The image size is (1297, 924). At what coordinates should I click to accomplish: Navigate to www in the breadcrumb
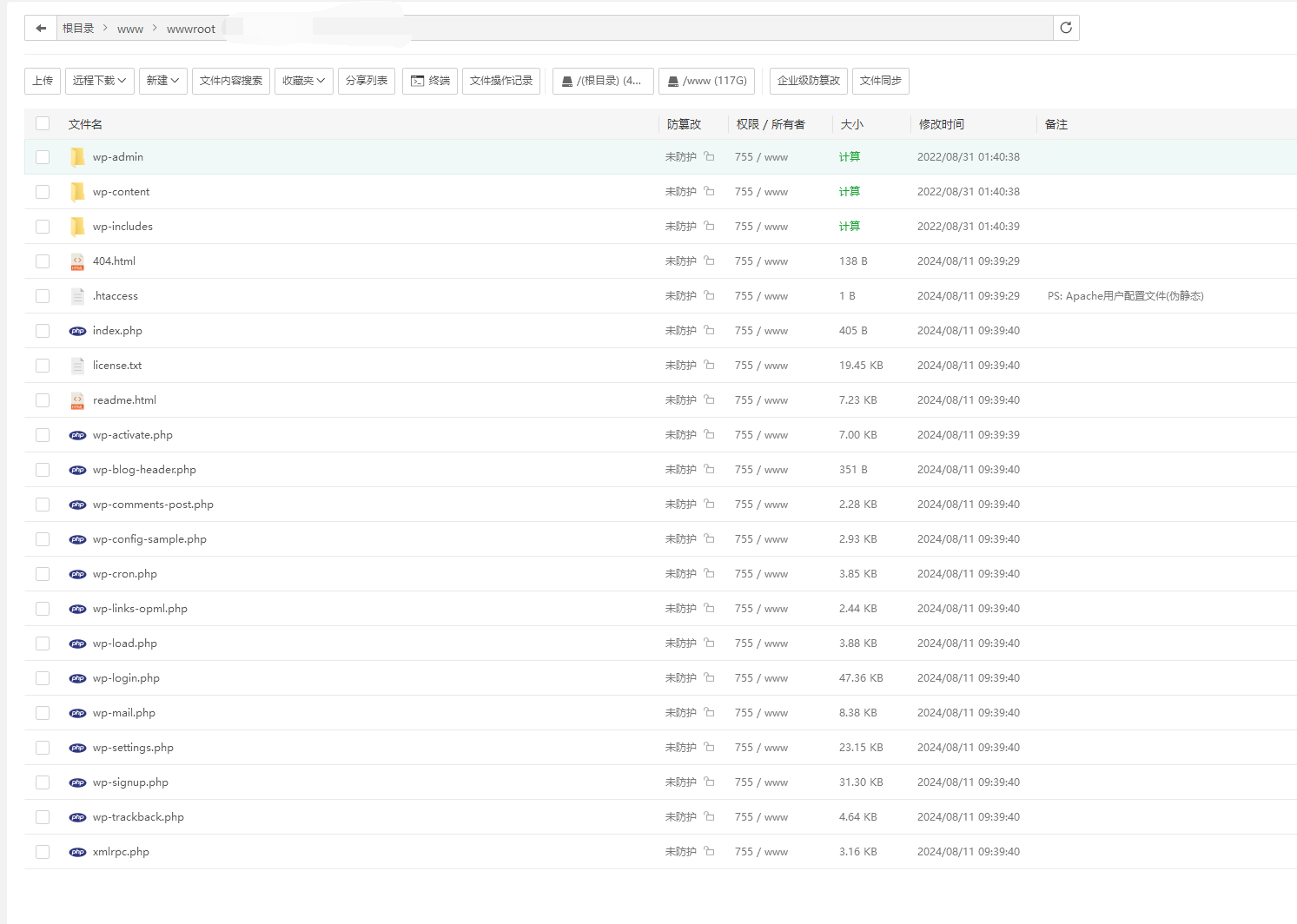130,29
